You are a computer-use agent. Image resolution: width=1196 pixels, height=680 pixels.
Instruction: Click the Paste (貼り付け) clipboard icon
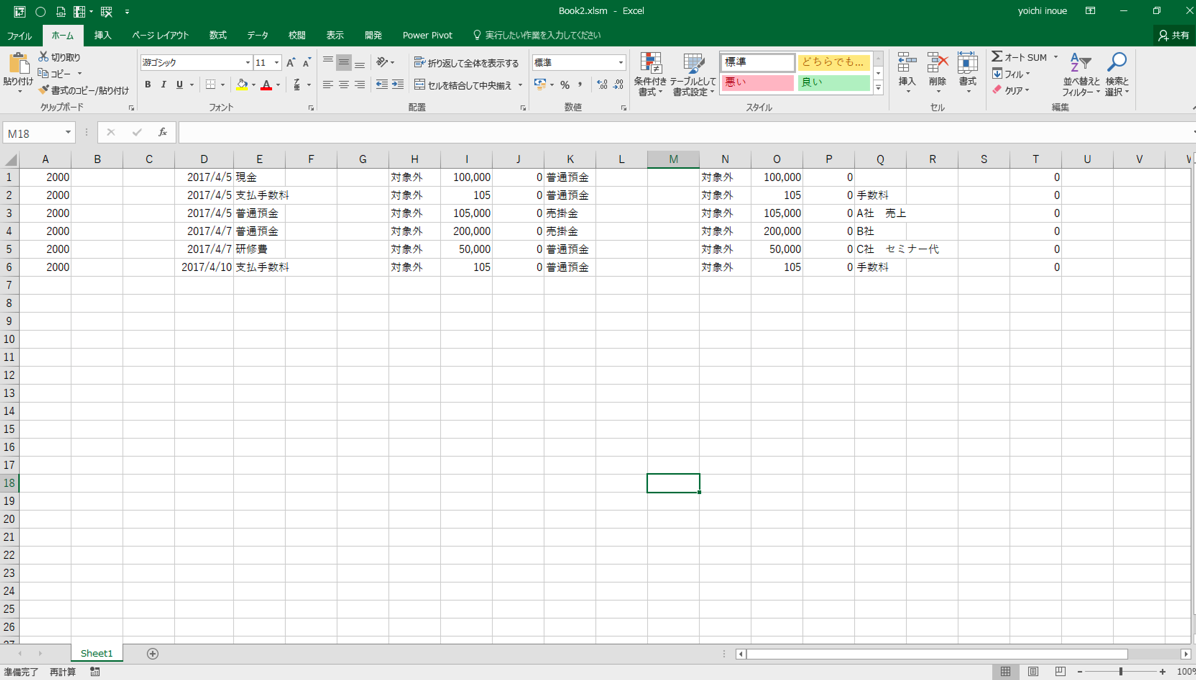(17, 64)
